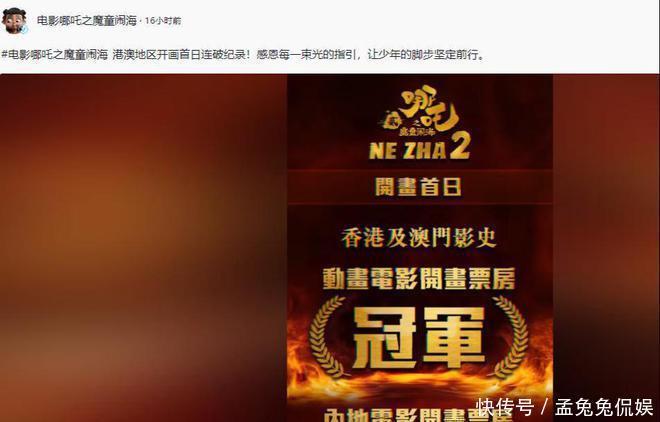Screen dimensions: 660x422
Task: Click the flames beneath 冠軍
Action: point(420,385)
